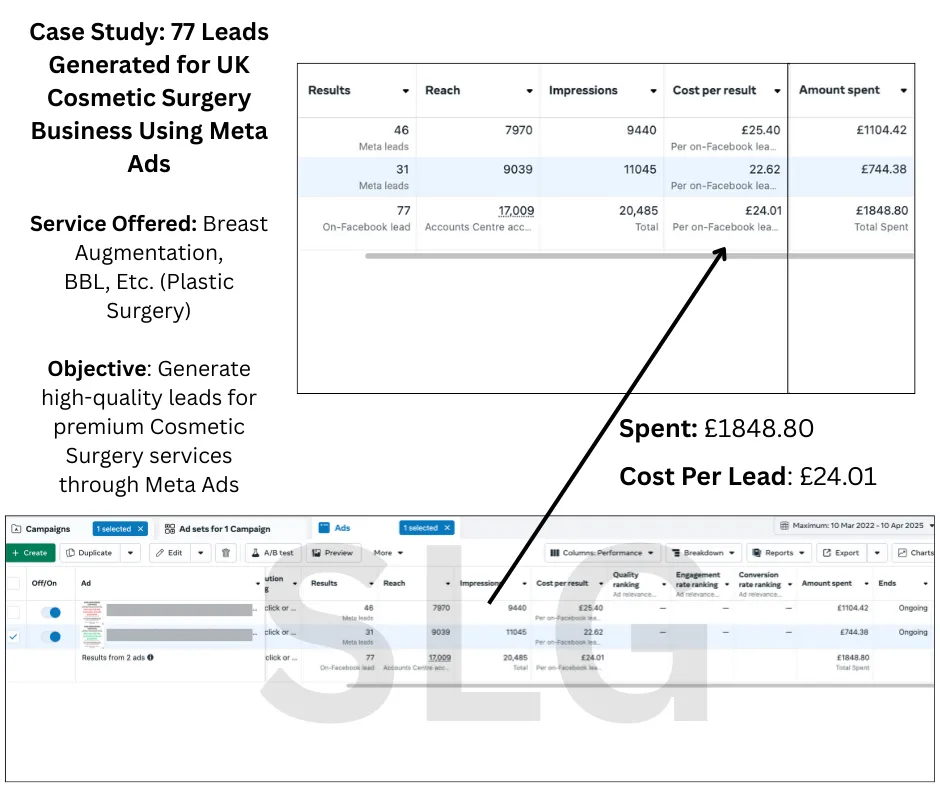Click the 11045 impressions cell in the enlarged table
Screen dimensions: 940x788
[x=640, y=170]
